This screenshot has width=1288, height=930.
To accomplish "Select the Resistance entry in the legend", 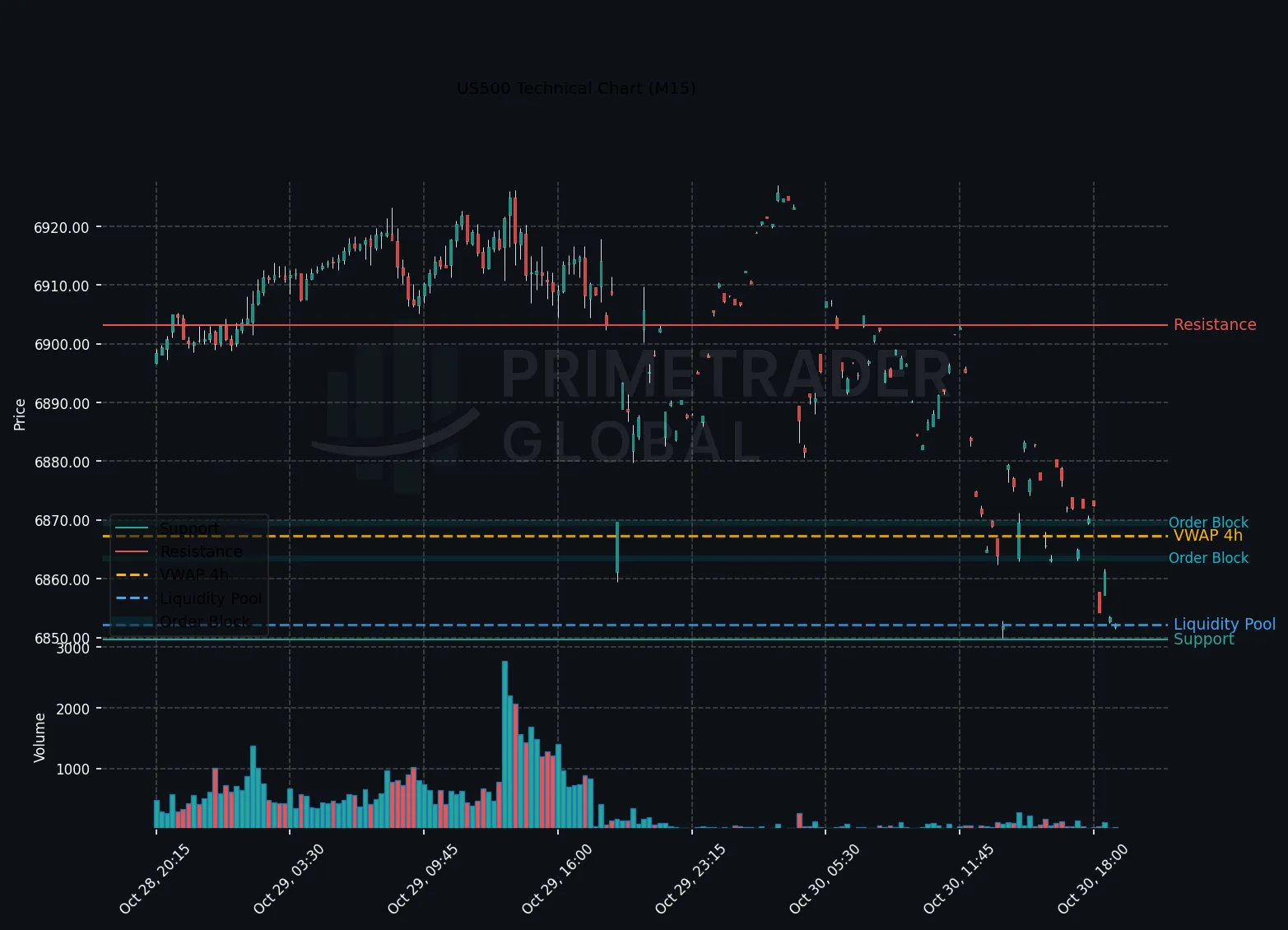I will pyautogui.click(x=202, y=551).
